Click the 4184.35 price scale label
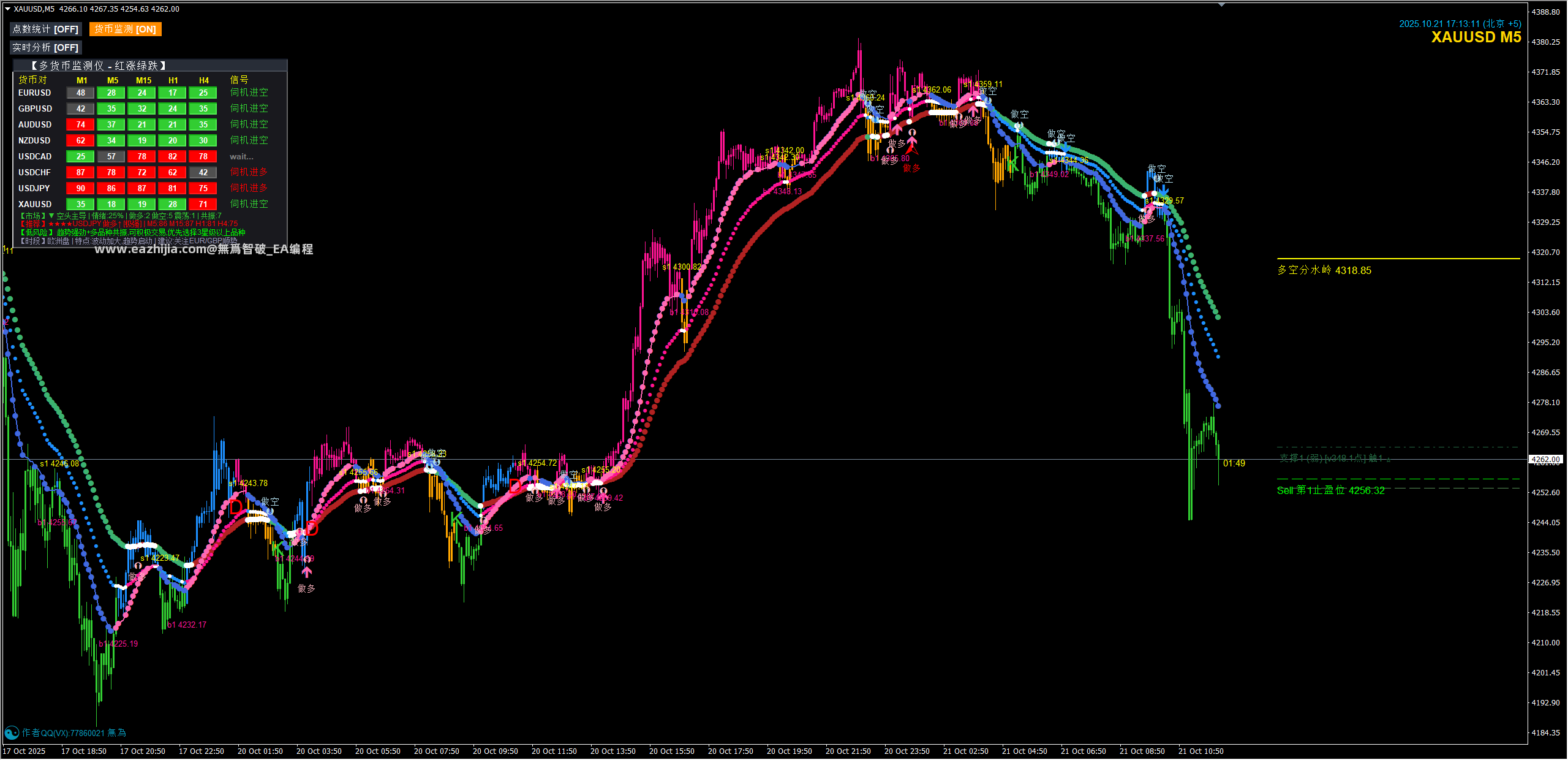The image size is (1568, 760). coord(1546,733)
